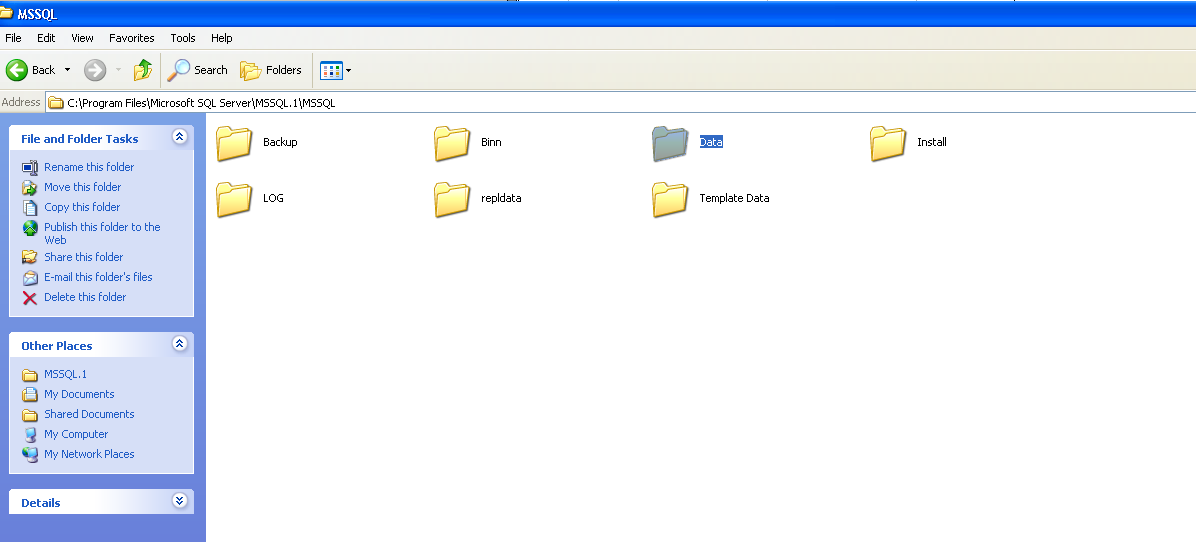Open My Documents from Other Places
This screenshot has width=1196, height=542.
[79, 394]
